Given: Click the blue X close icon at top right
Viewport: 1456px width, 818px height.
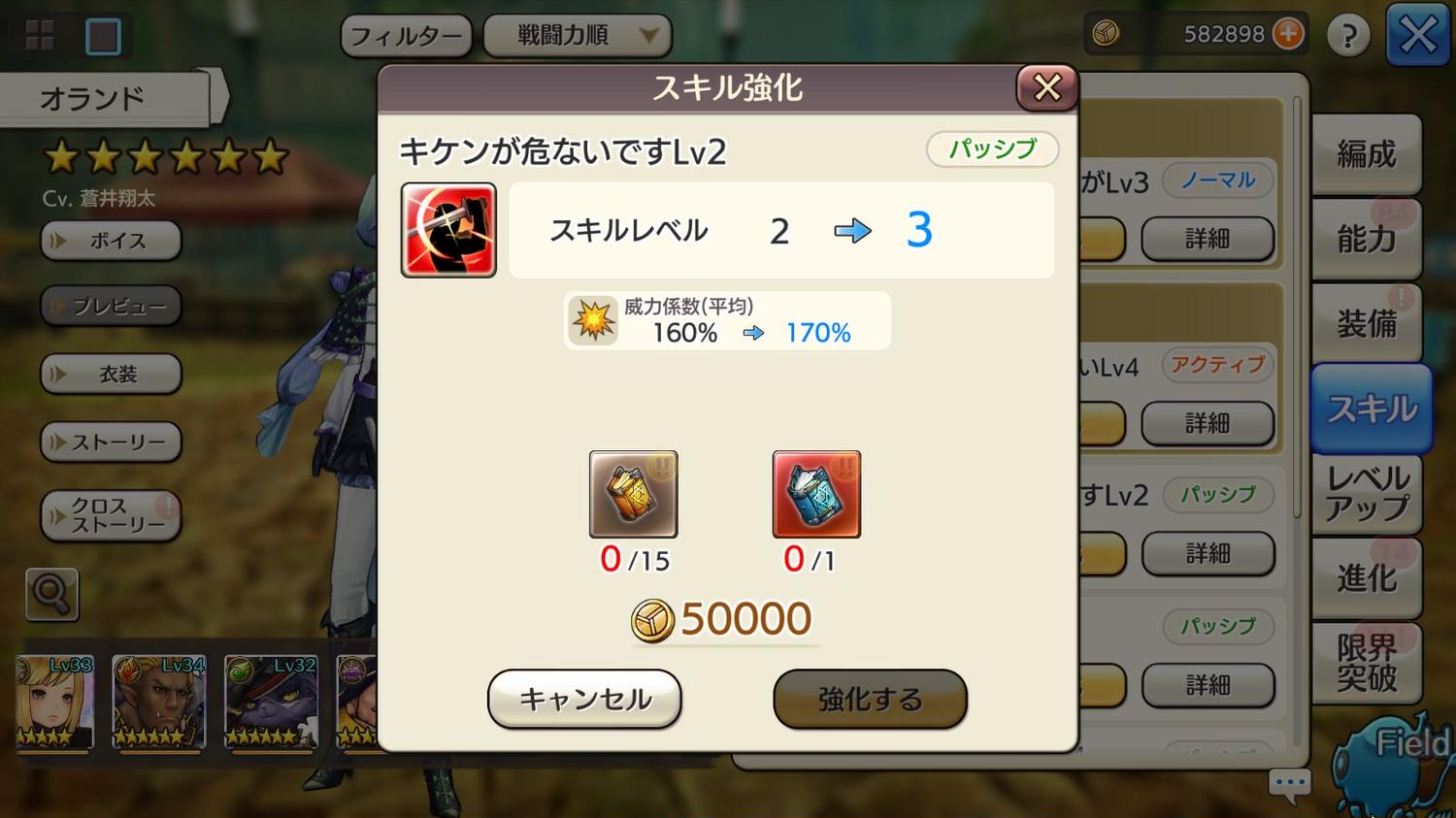Looking at the screenshot, I should 1417,36.
